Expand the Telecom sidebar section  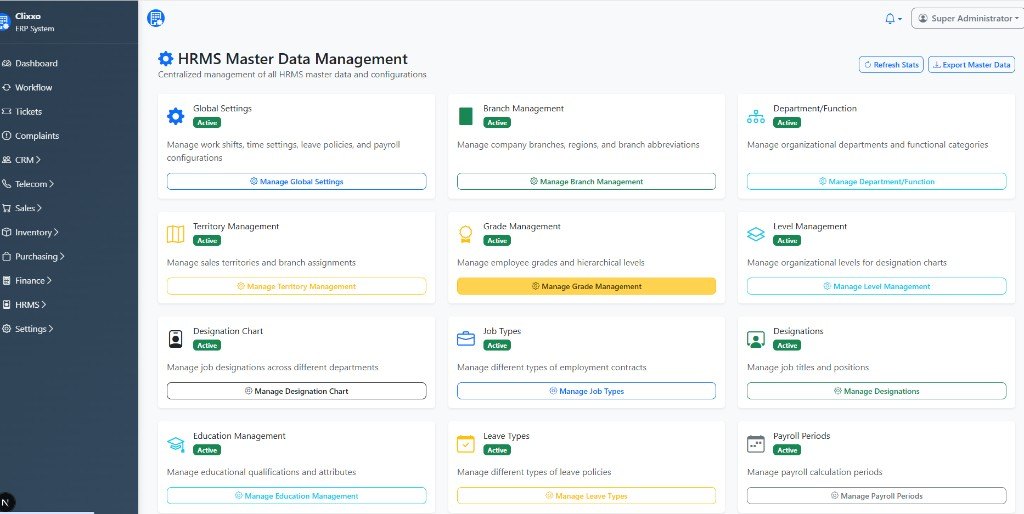coord(29,184)
